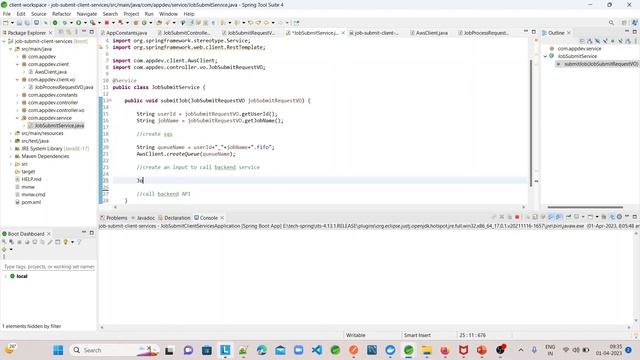
Task: Toggle Sort in Outline view toolbar
Action: [589, 41]
